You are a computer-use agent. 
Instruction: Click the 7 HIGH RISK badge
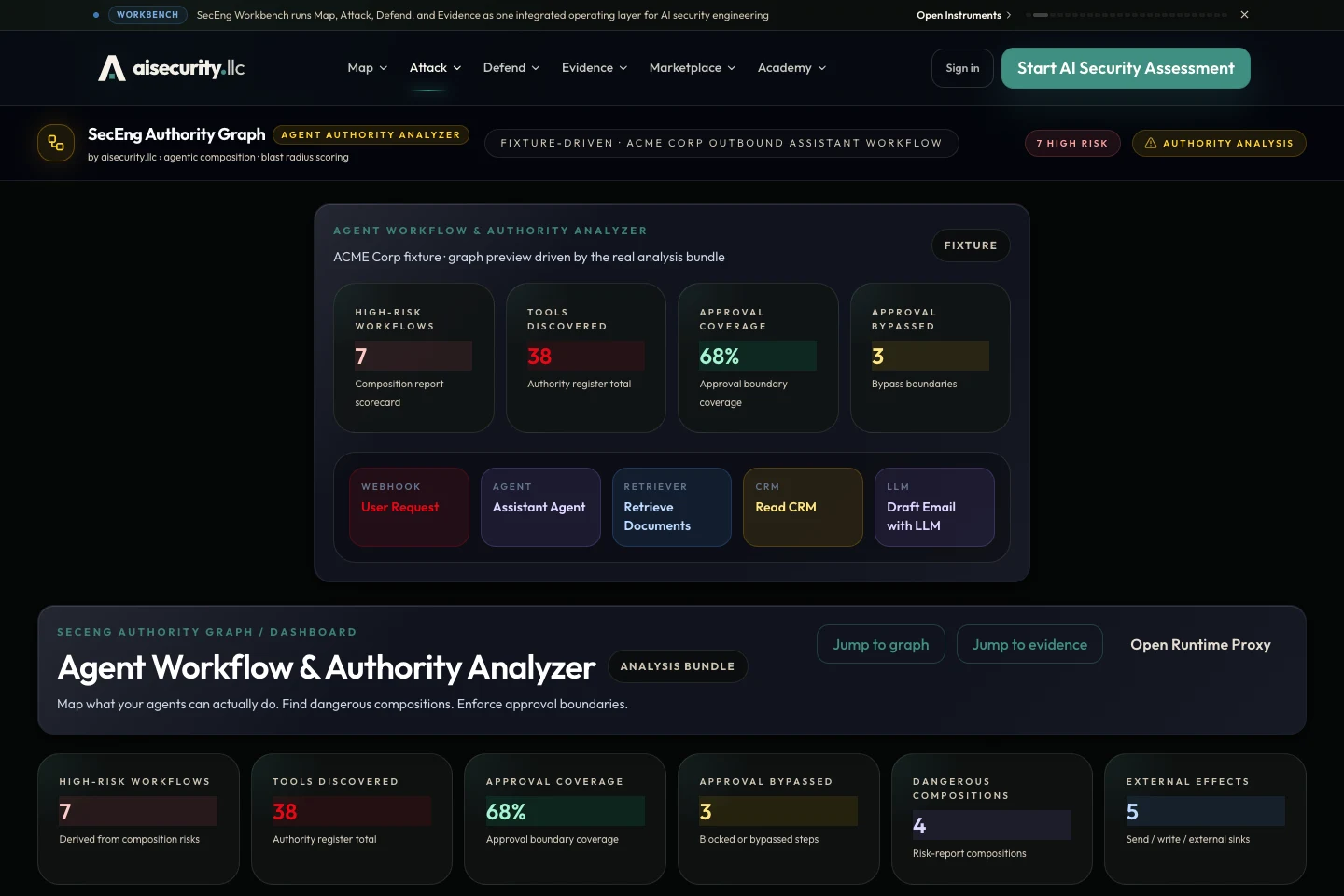tap(1072, 143)
